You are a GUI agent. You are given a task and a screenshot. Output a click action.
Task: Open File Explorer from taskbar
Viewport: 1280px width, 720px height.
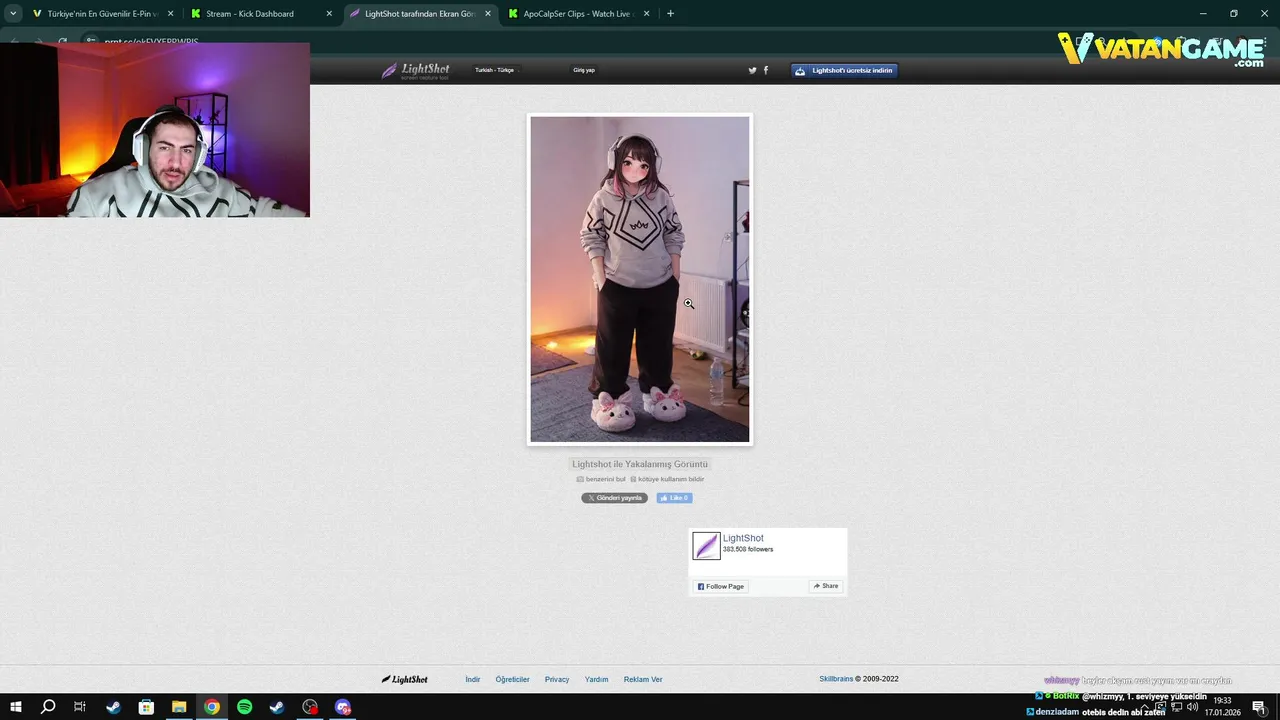[x=179, y=707]
